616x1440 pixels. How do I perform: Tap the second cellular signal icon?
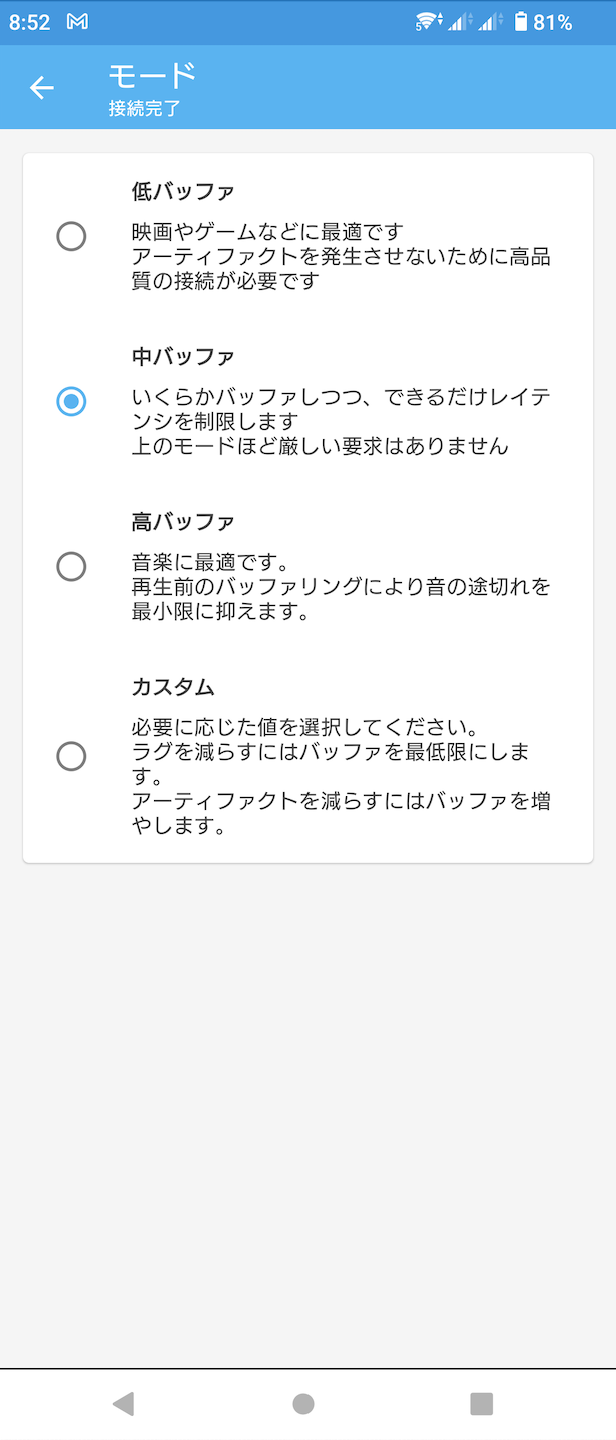[490, 22]
